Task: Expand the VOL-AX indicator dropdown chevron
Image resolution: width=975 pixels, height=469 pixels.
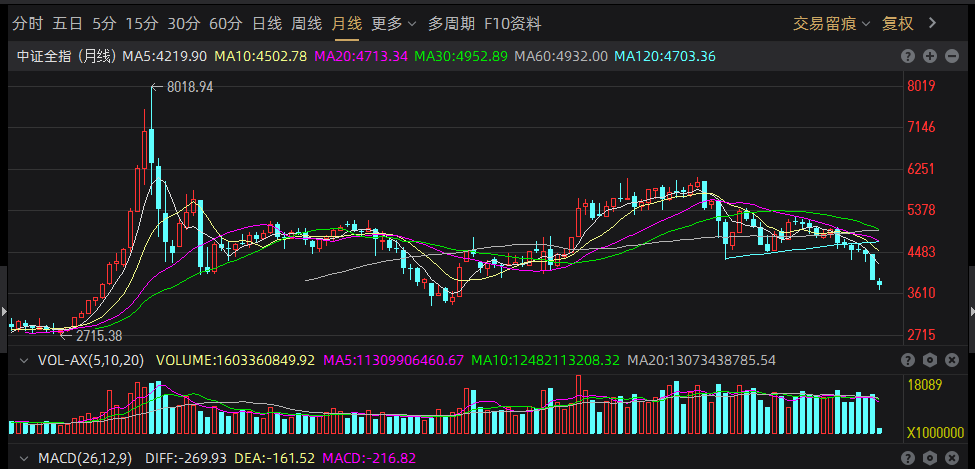Action: tap(24, 360)
